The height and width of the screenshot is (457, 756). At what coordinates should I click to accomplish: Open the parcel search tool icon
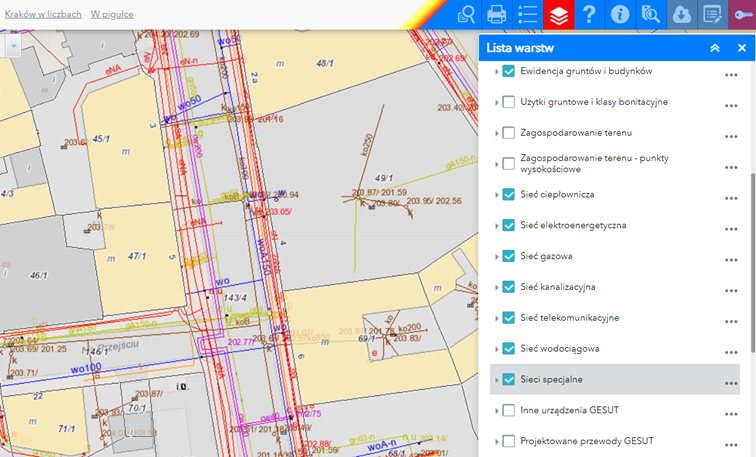[466, 14]
